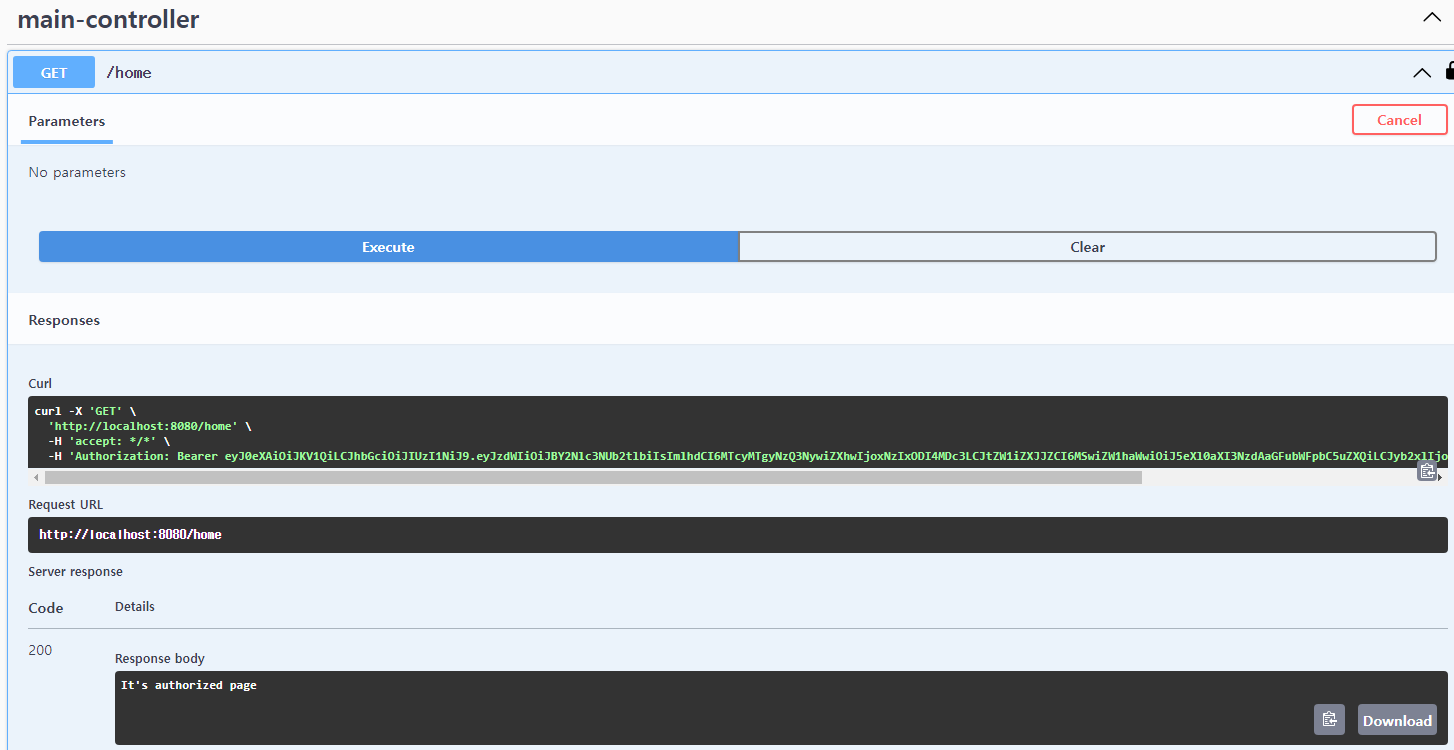
Task: Click the blue GET method badge
Action: coord(54,72)
